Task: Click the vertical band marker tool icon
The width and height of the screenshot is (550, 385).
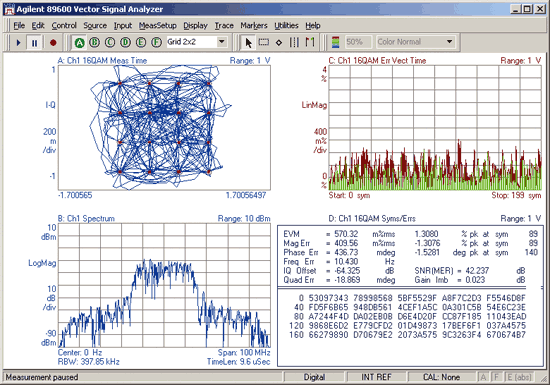Action: (294, 43)
